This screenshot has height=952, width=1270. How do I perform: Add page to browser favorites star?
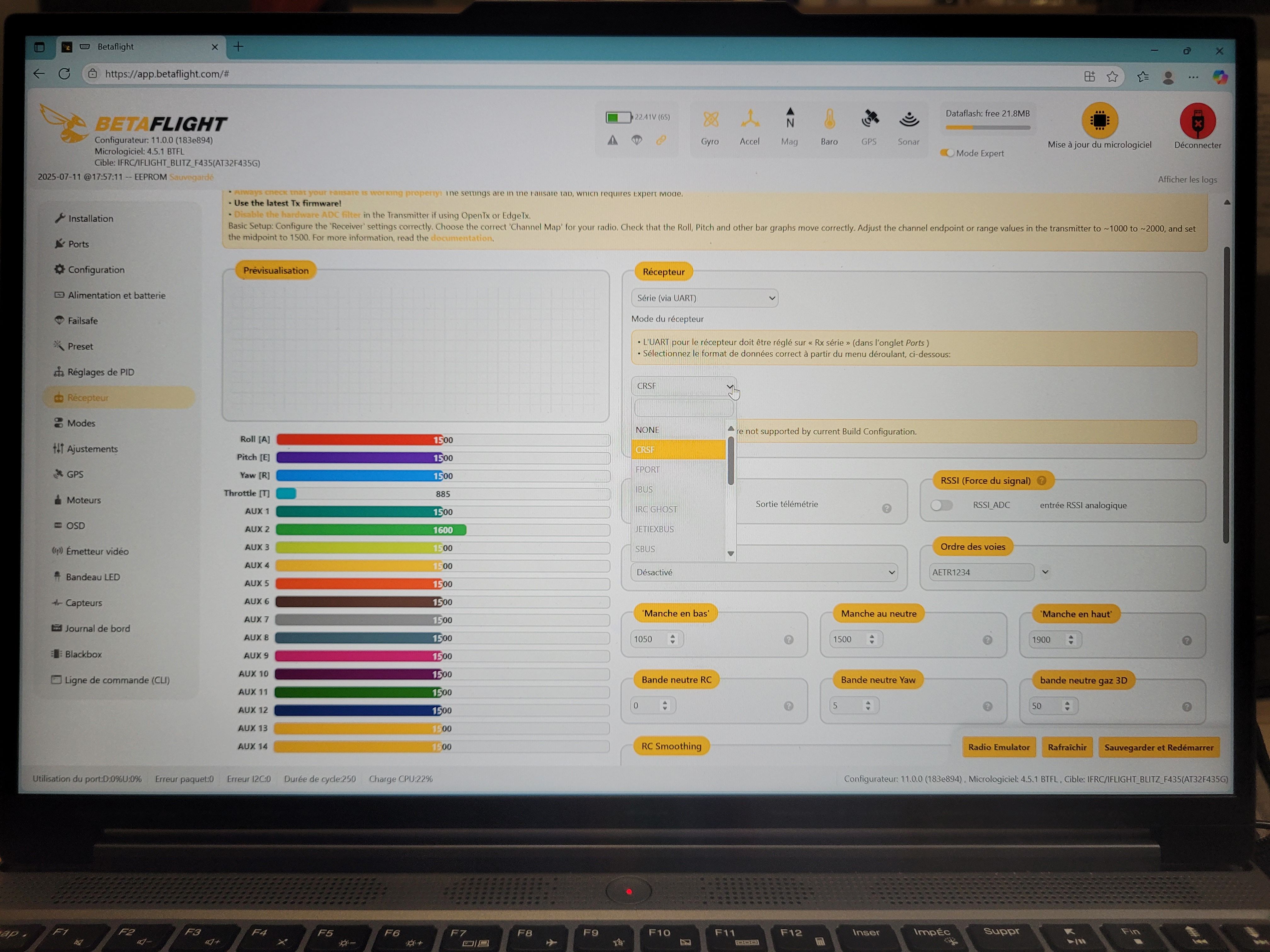1112,76
